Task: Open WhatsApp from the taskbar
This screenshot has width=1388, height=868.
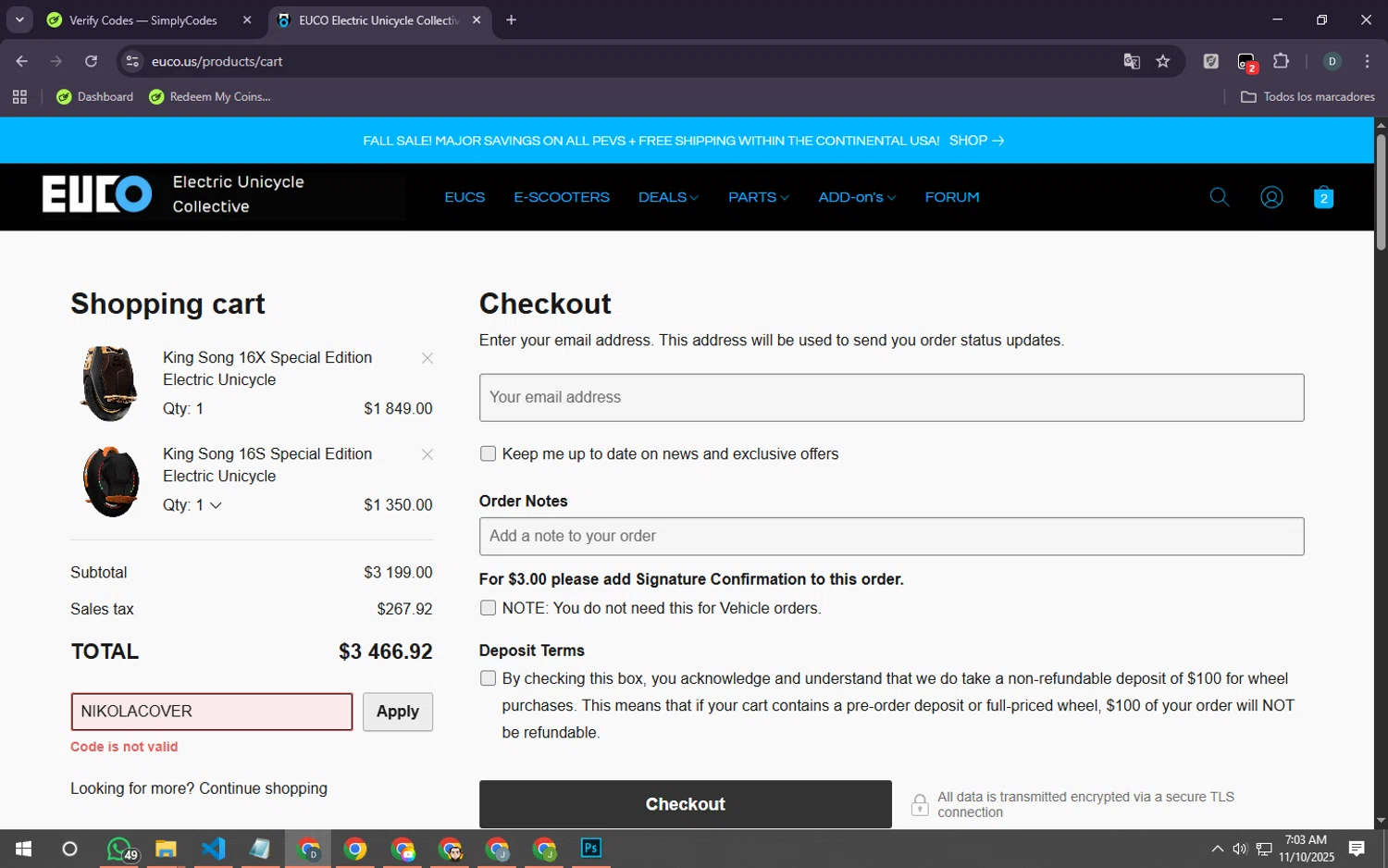Action: coord(120,849)
